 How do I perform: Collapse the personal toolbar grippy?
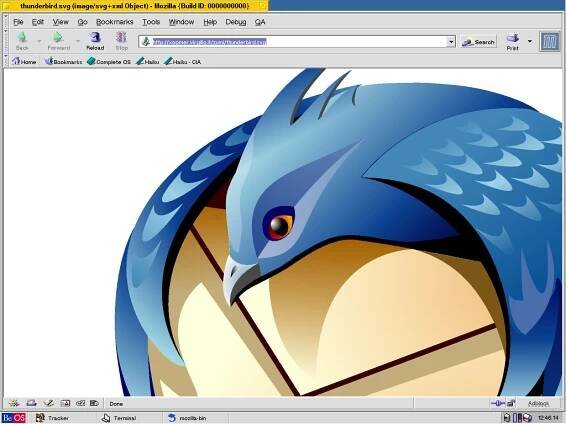(5, 61)
